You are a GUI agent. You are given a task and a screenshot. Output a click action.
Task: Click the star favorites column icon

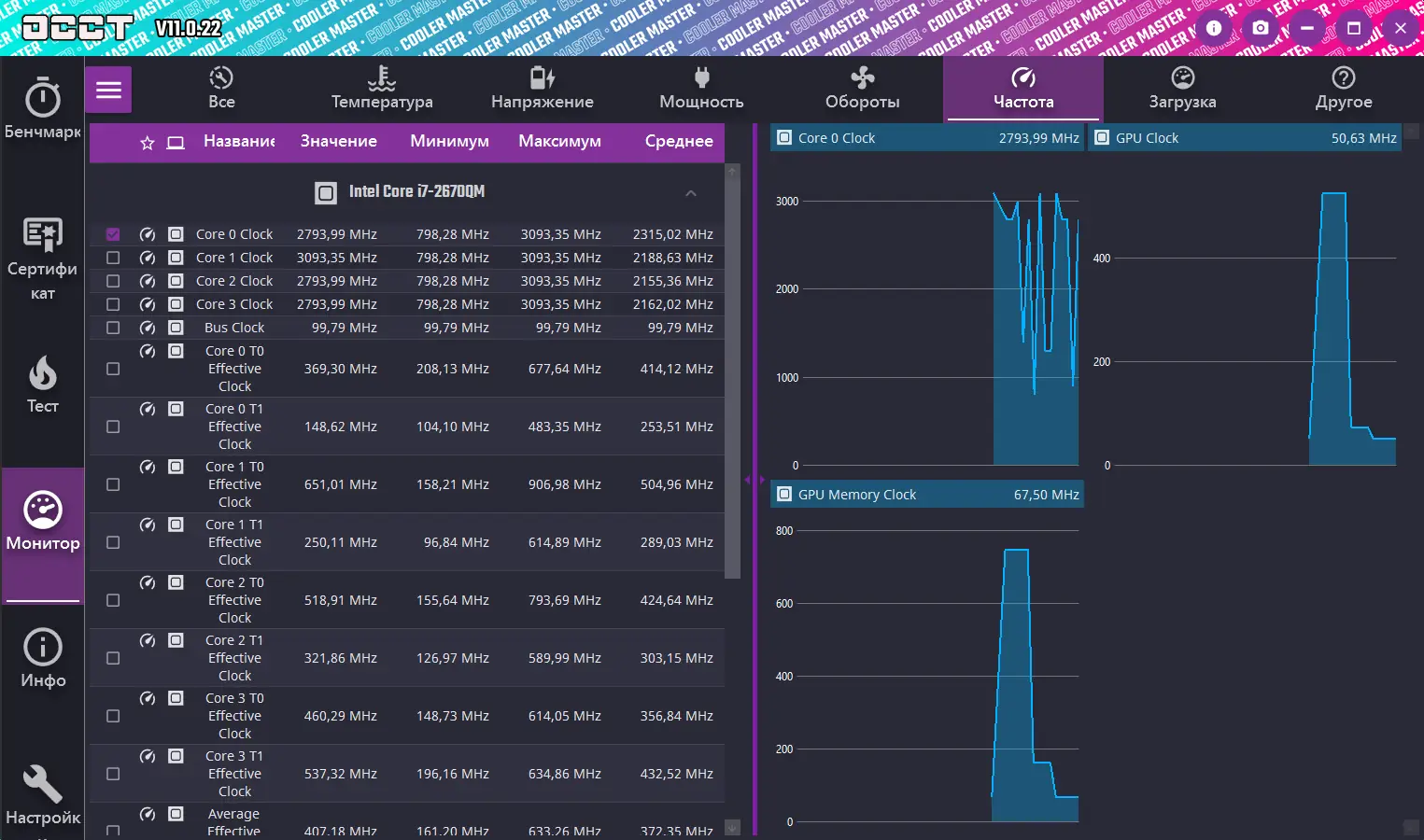point(147,143)
